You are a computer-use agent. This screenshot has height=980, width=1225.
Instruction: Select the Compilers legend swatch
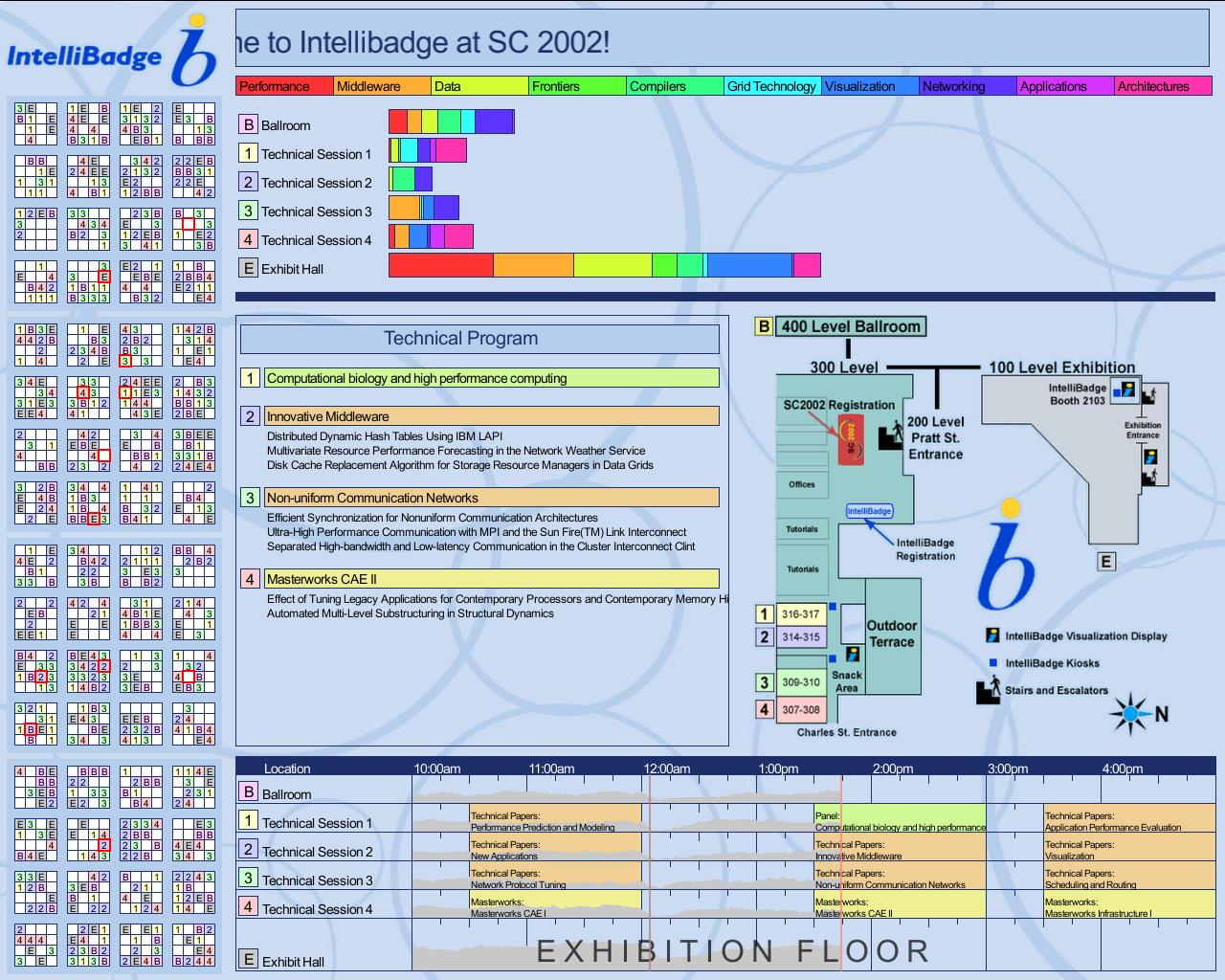tap(675, 86)
